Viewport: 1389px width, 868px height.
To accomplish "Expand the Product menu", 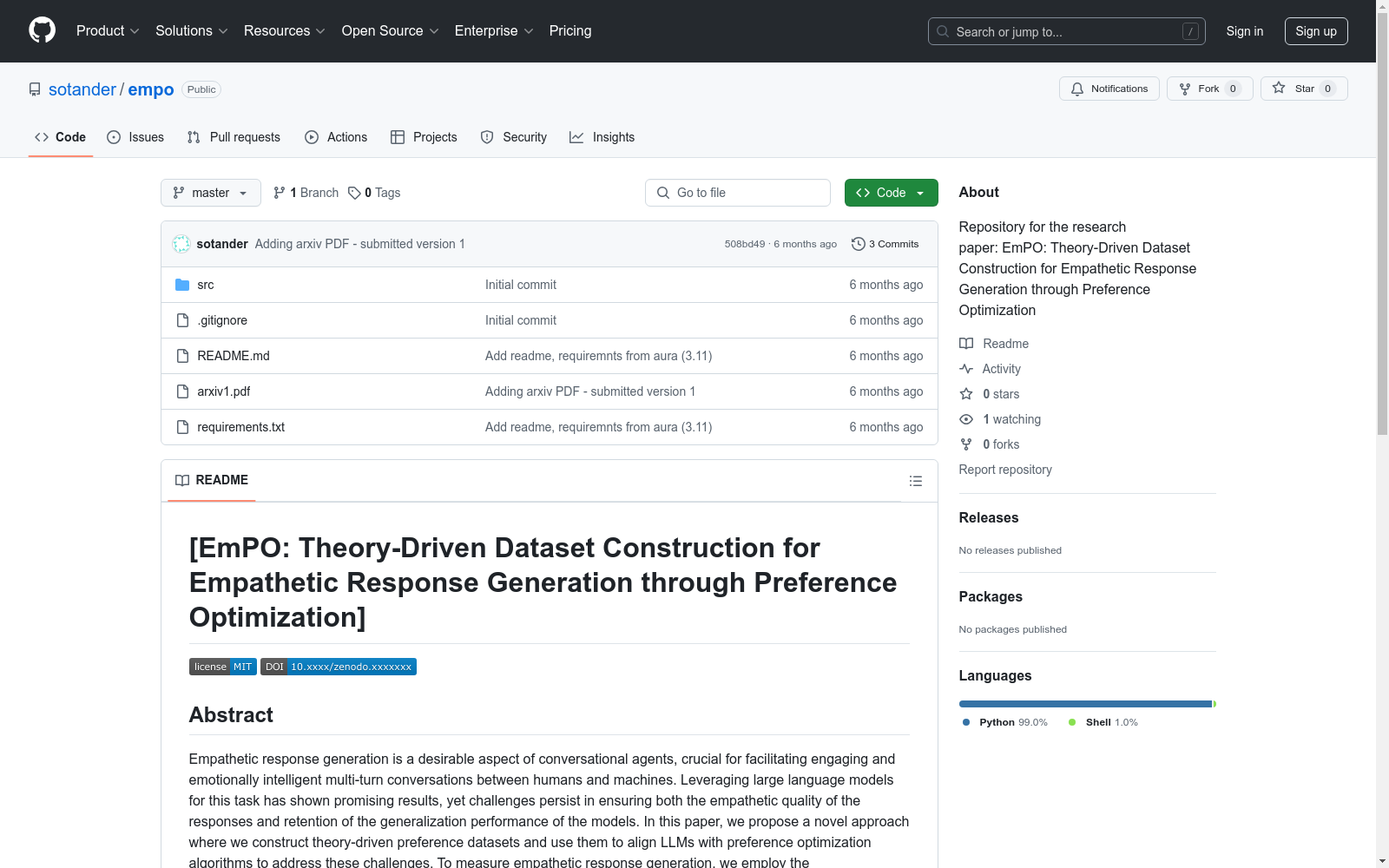I will pyautogui.click(x=108, y=31).
